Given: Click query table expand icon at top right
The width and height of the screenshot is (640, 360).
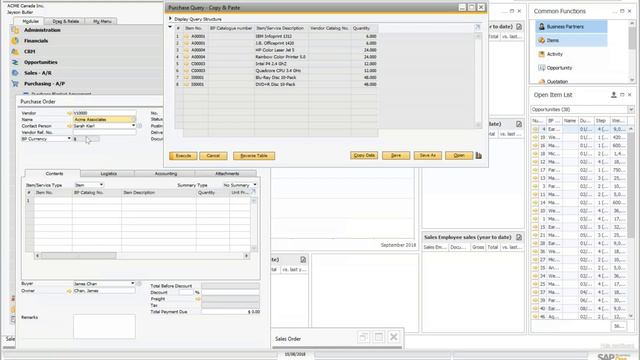Looking at the screenshot, I should click(477, 27).
